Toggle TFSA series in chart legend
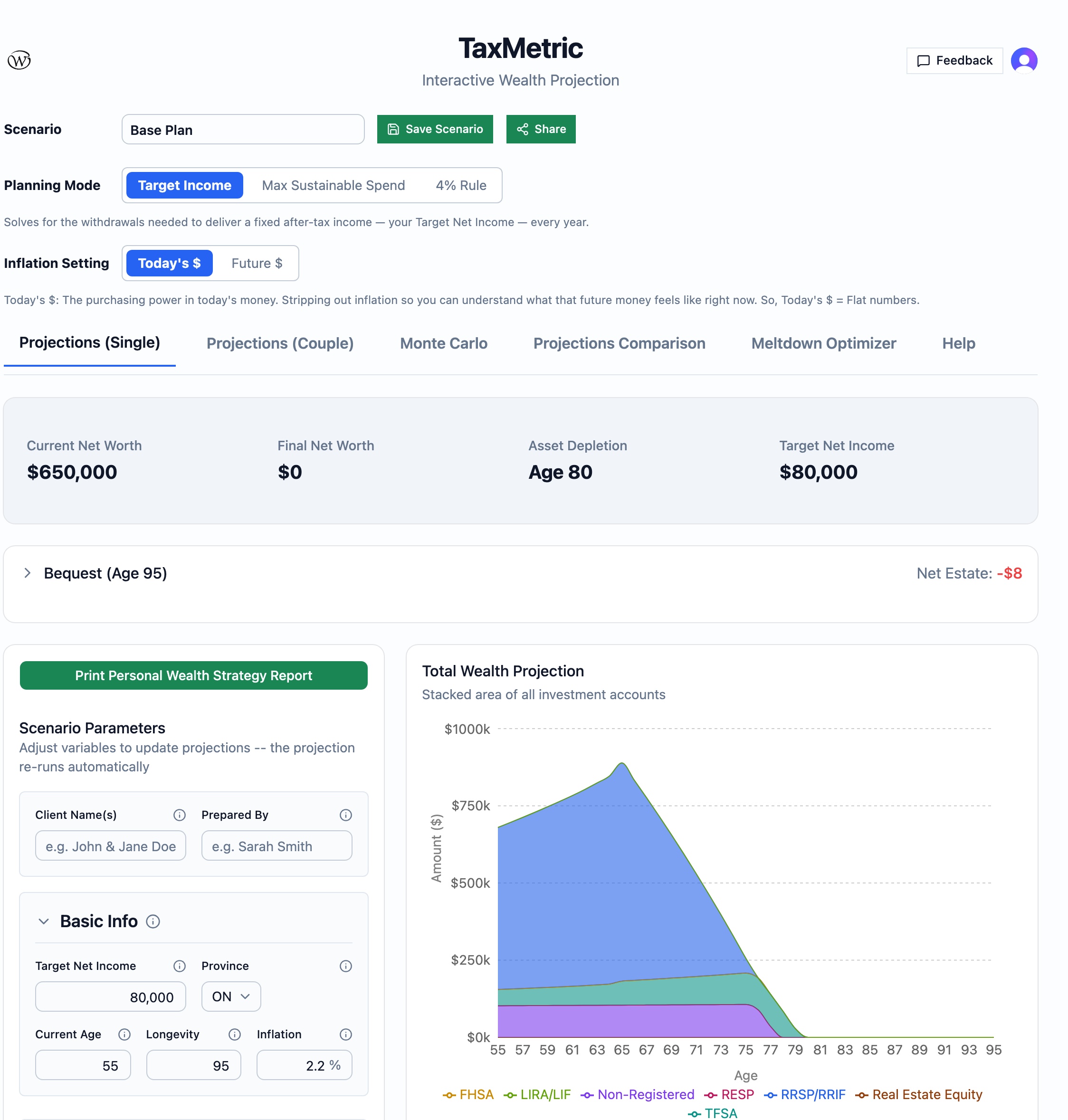1068x1120 pixels. tap(712, 1113)
